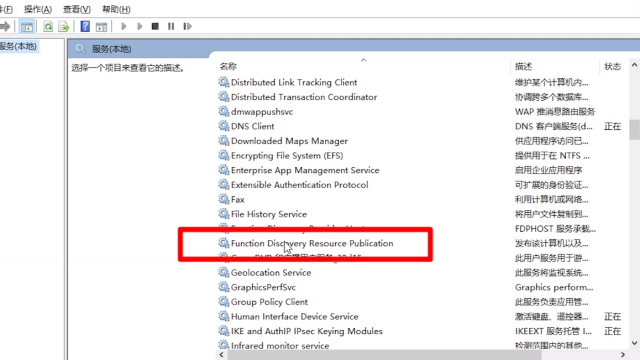Select the Infrared monitor service
This screenshot has width=640, height=360.
[280, 346]
